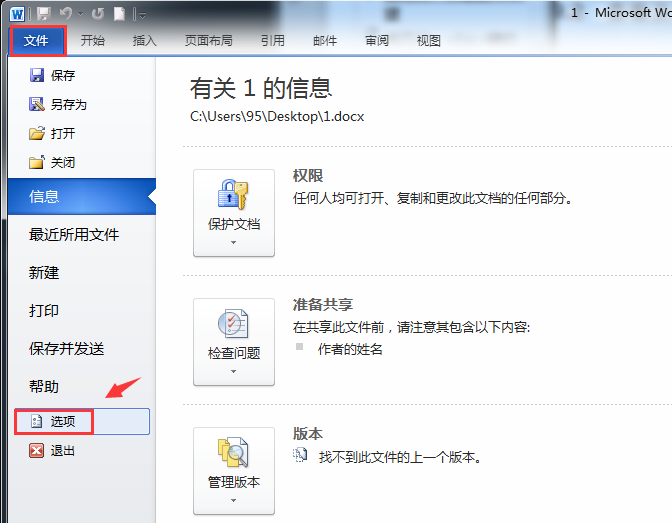
Task: Select 保存并发送 in the backstage menu
Action: [66, 349]
